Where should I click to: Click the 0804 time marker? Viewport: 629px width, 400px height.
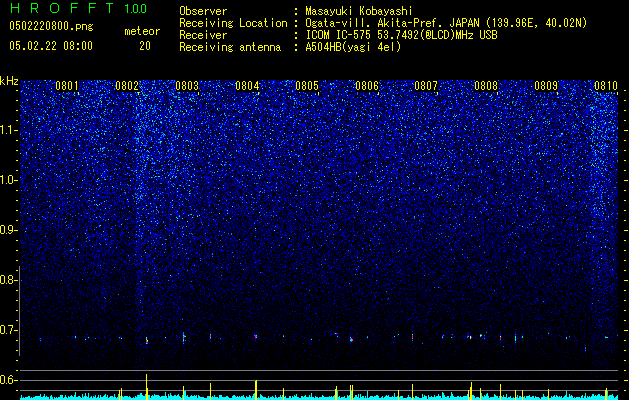tap(247, 86)
